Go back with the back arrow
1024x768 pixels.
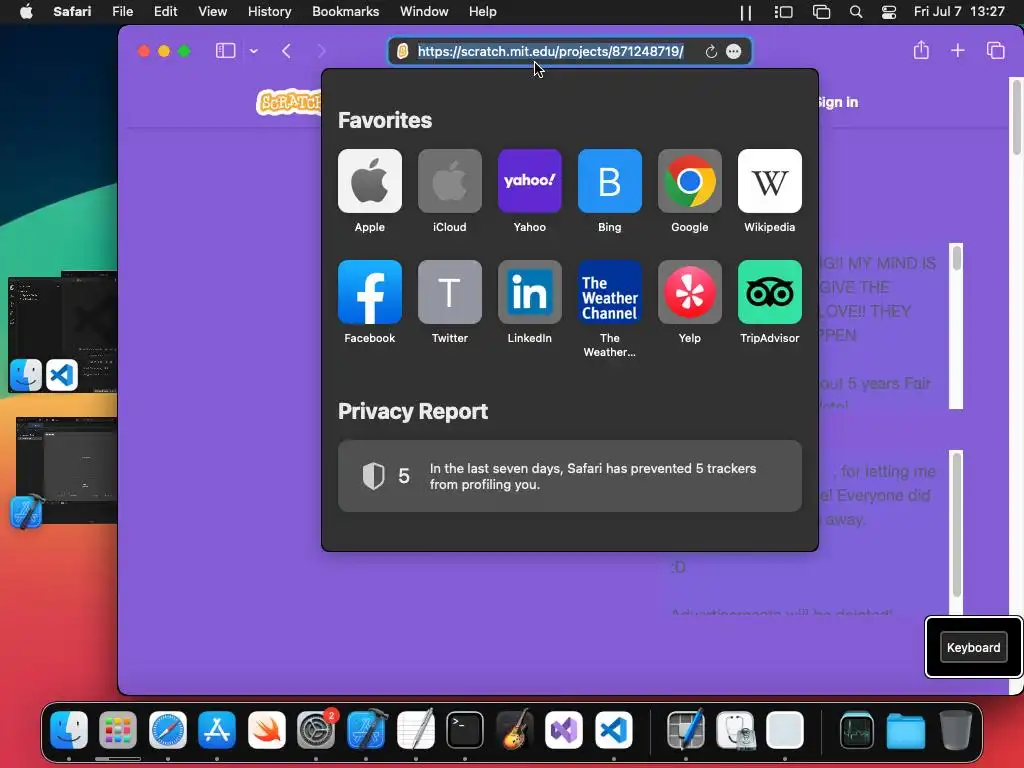[x=286, y=51]
